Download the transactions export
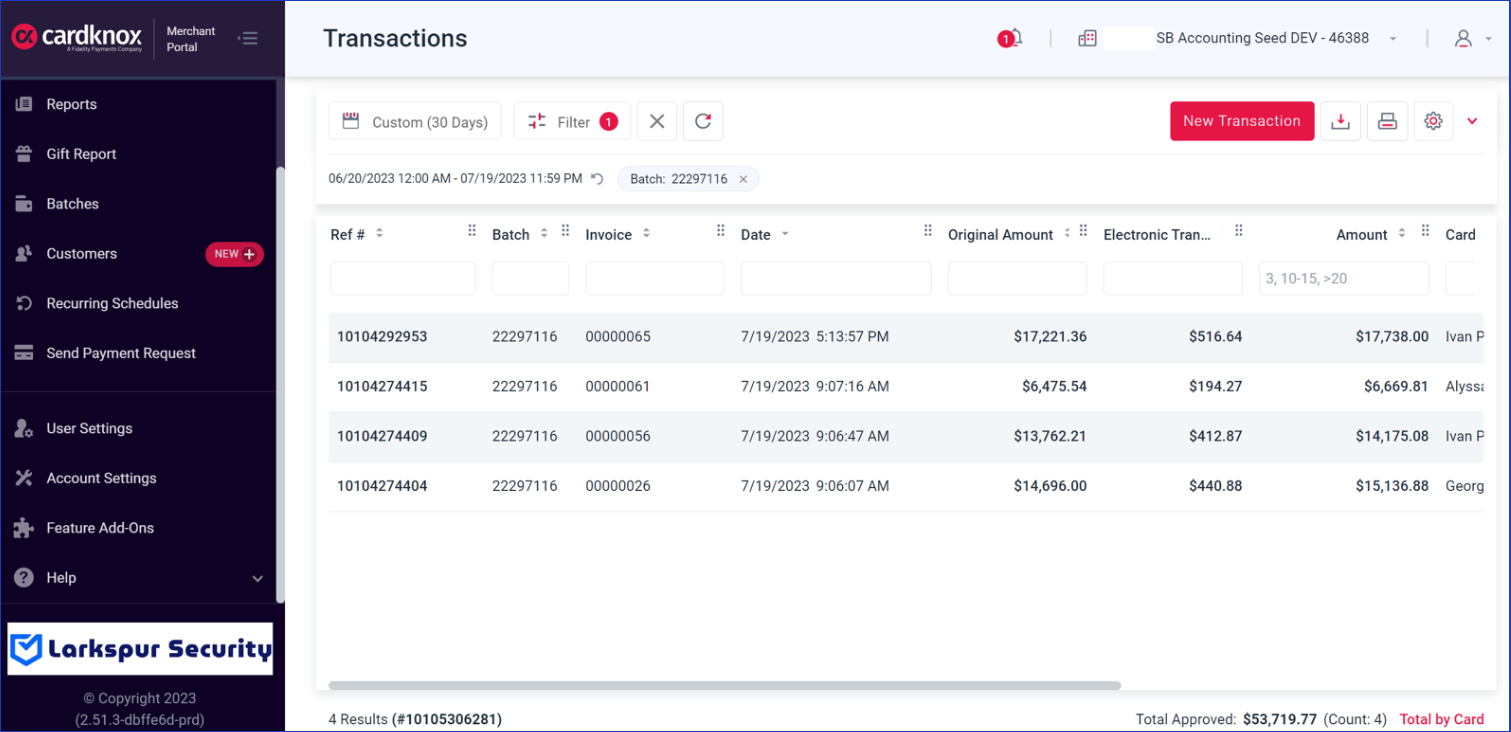This screenshot has height=732, width=1511. click(x=1341, y=121)
